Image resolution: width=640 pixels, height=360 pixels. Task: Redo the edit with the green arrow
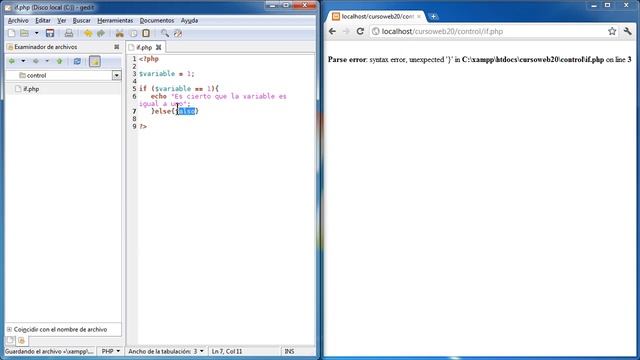100,33
